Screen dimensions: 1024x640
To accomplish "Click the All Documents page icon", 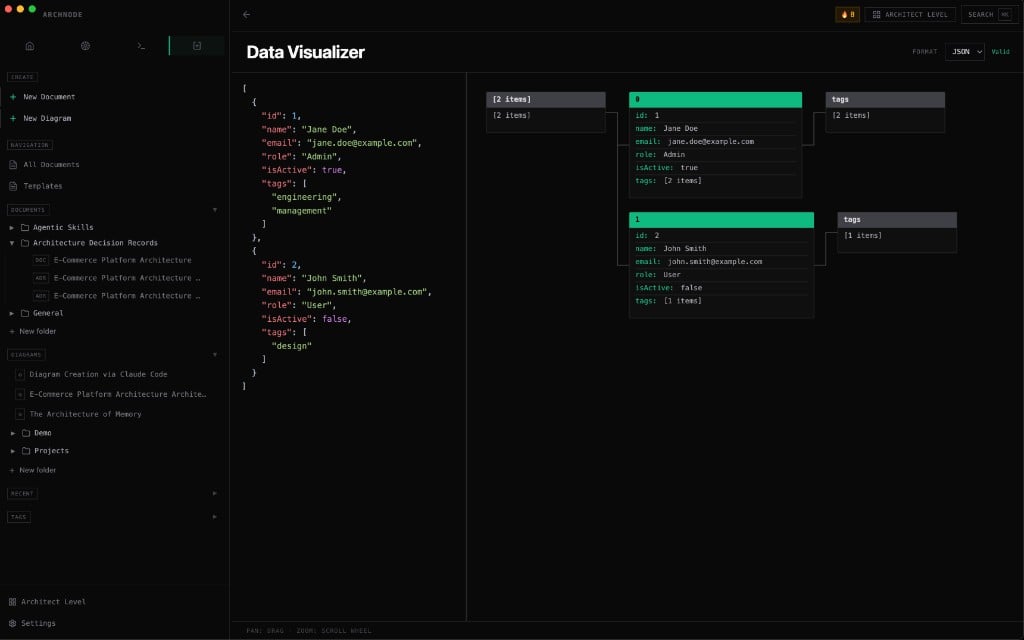I will tap(13, 165).
